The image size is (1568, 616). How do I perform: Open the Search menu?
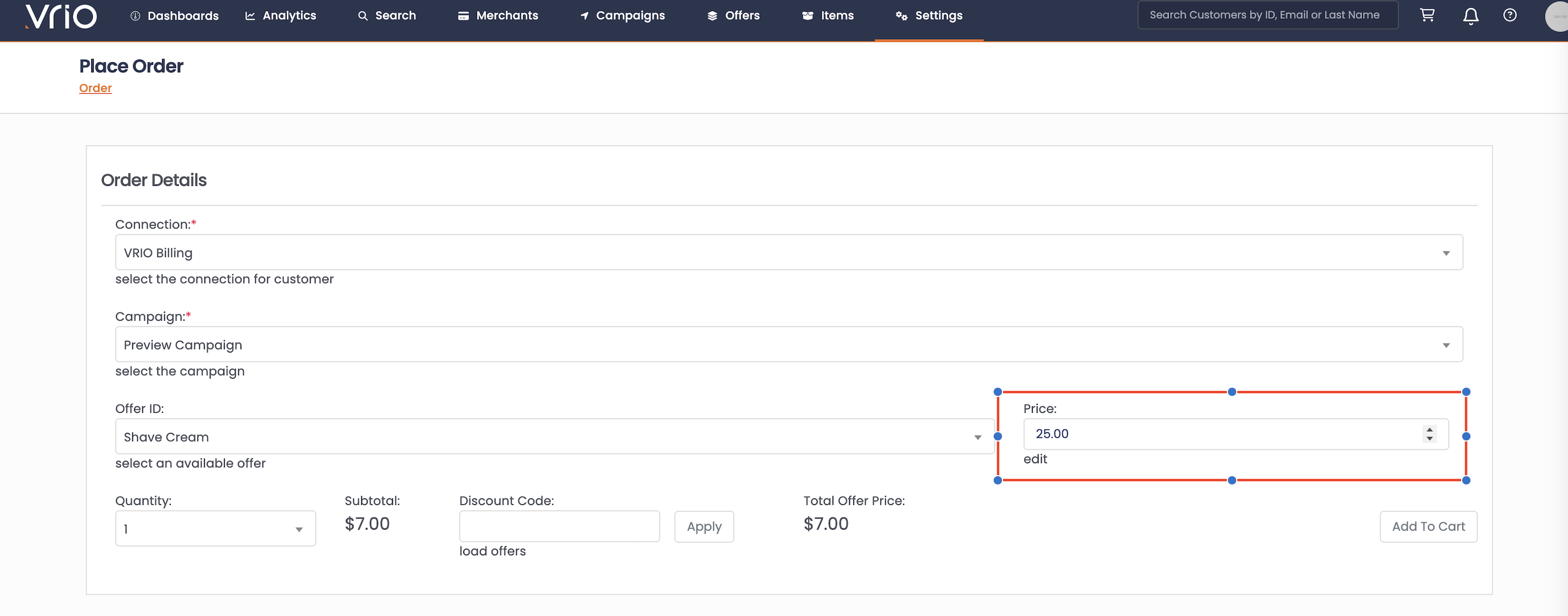click(x=387, y=16)
